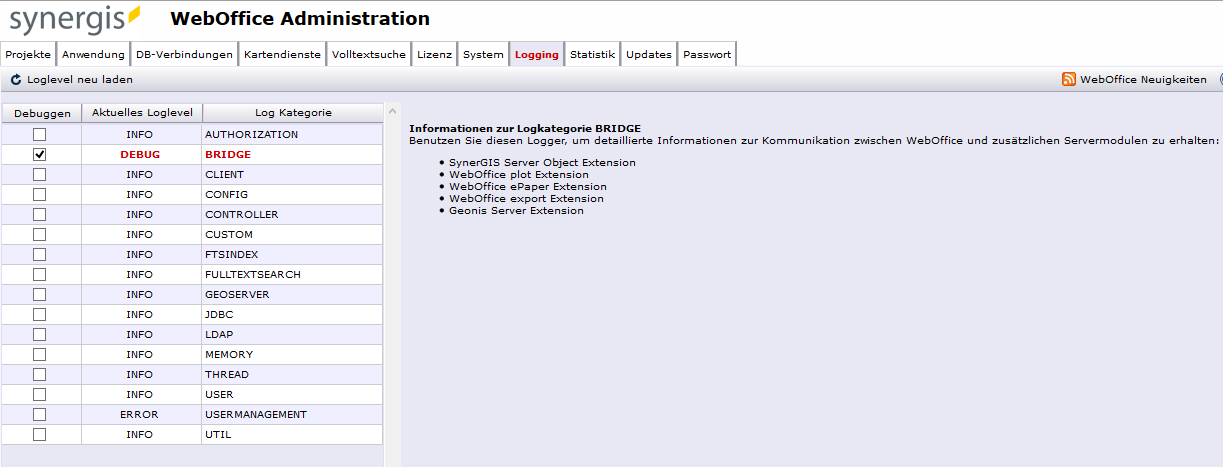Open the Projekte tab
This screenshot has width=1223, height=467.
(x=28, y=55)
